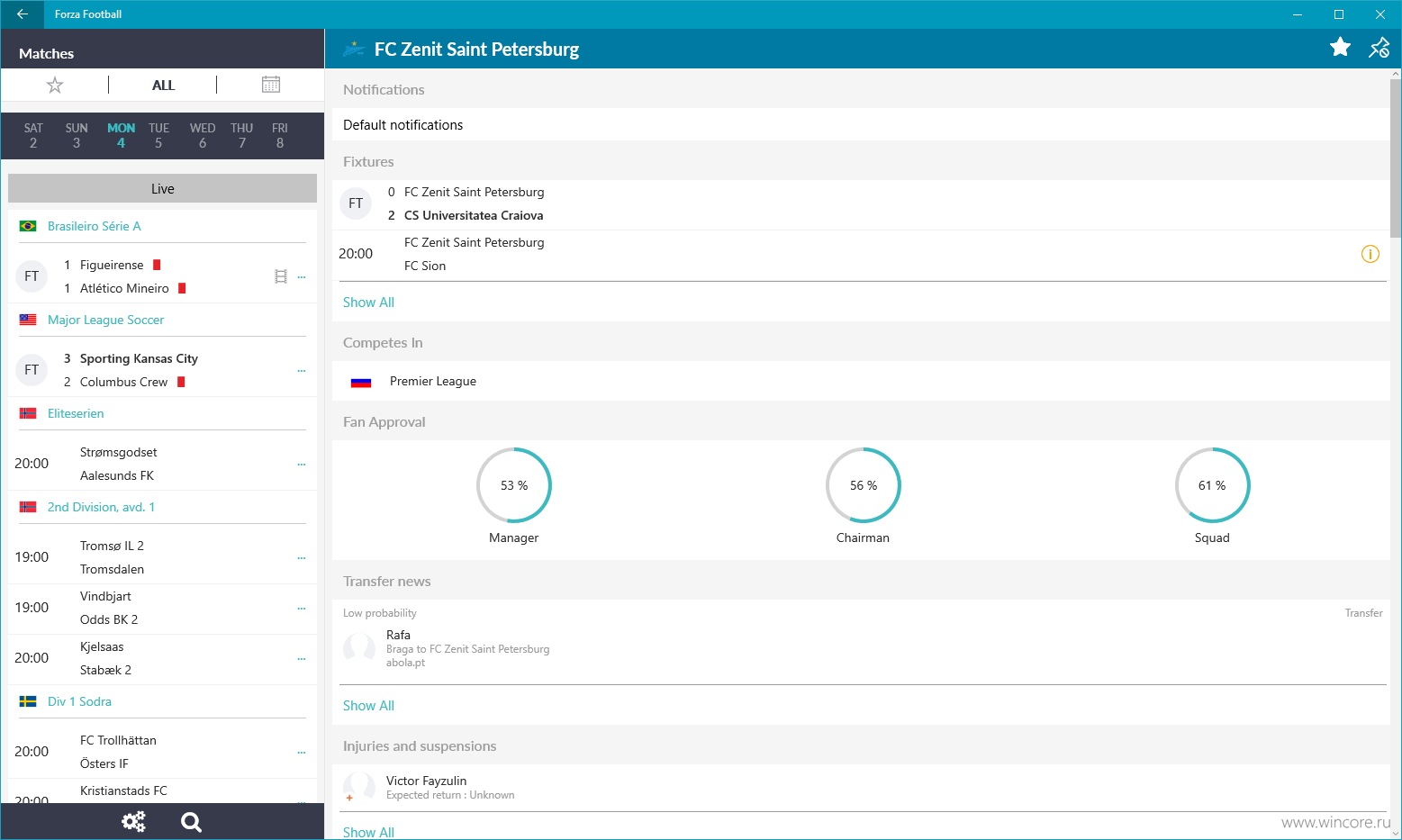This screenshot has width=1402, height=840.
Task: Open Figueirense vs Atlético Mineiro match
Action: click(162, 276)
